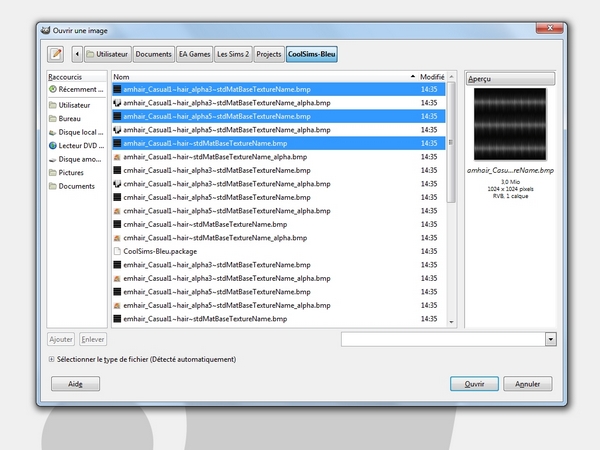The width and height of the screenshot is (600, 450).
Task: Select amhair_Casual1~hair~stdMatBaseTextureName_alpha.bmp
Action: coord(279,157)
